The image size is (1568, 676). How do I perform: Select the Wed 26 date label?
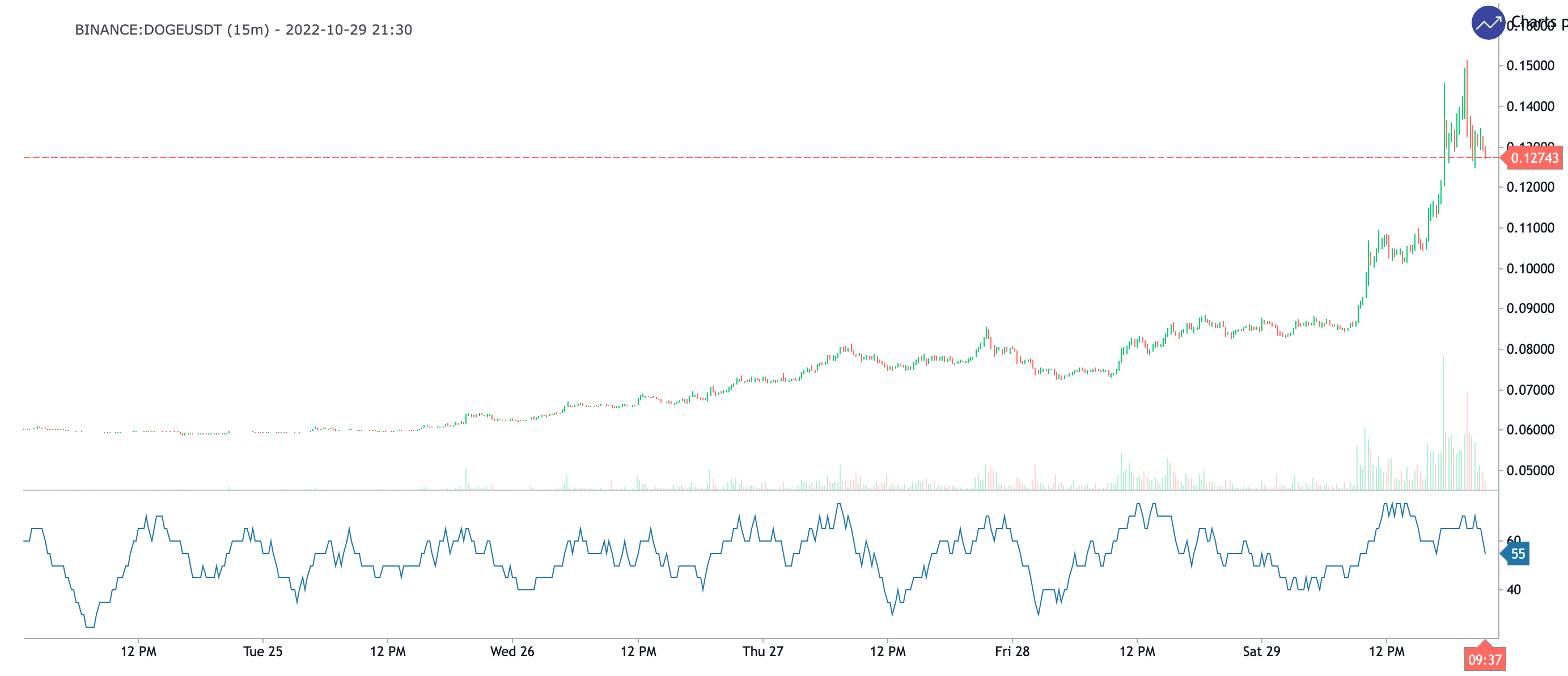point(512,652)
